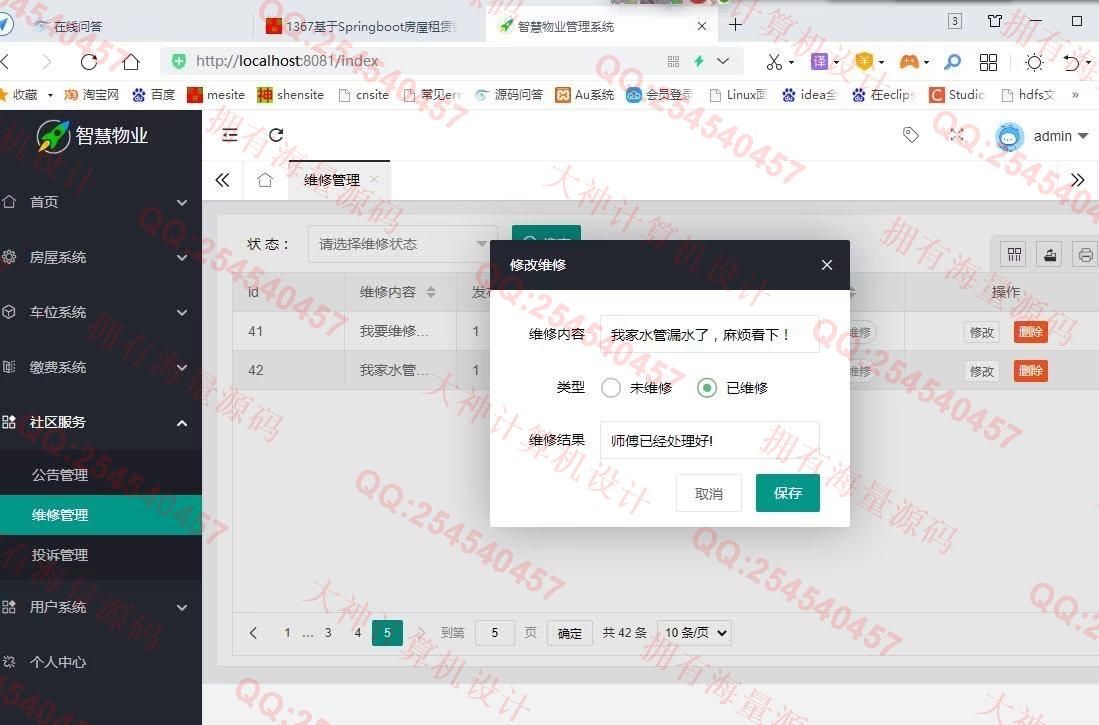The height and width of the screenshot is (725, 1099).
Task: Export the table data icon
Action: tap(1050, 255)
